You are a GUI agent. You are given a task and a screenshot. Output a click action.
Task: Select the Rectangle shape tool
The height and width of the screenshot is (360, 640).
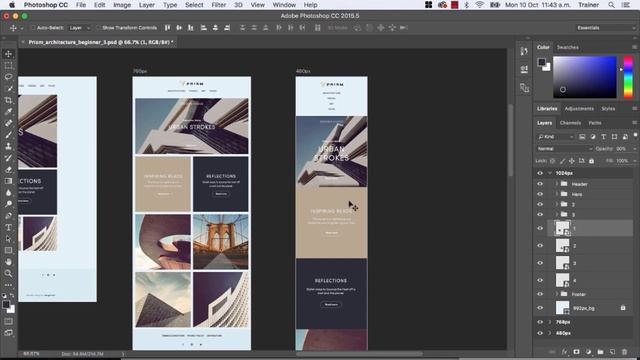8,250
